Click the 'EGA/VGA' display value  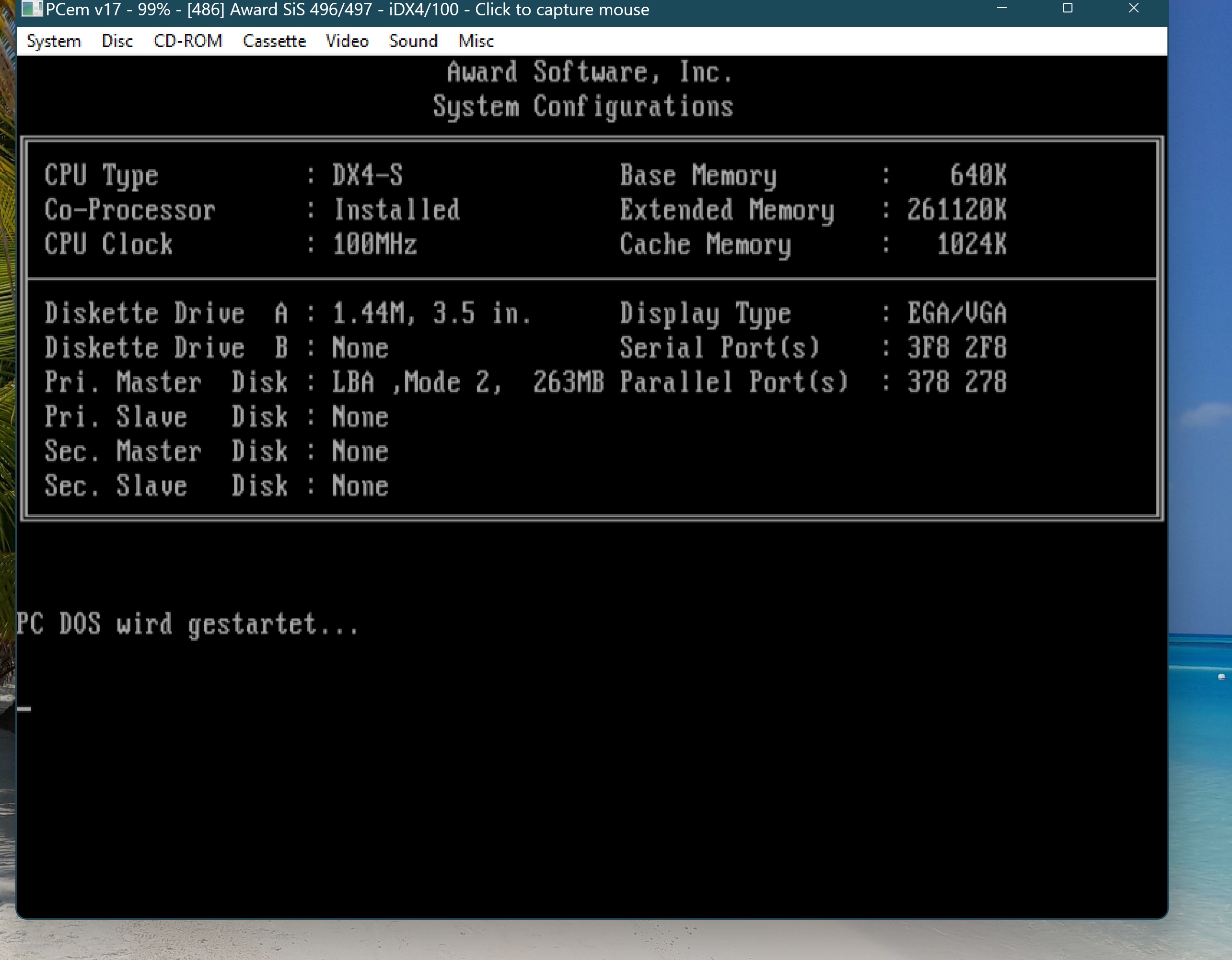pos(957,313)
